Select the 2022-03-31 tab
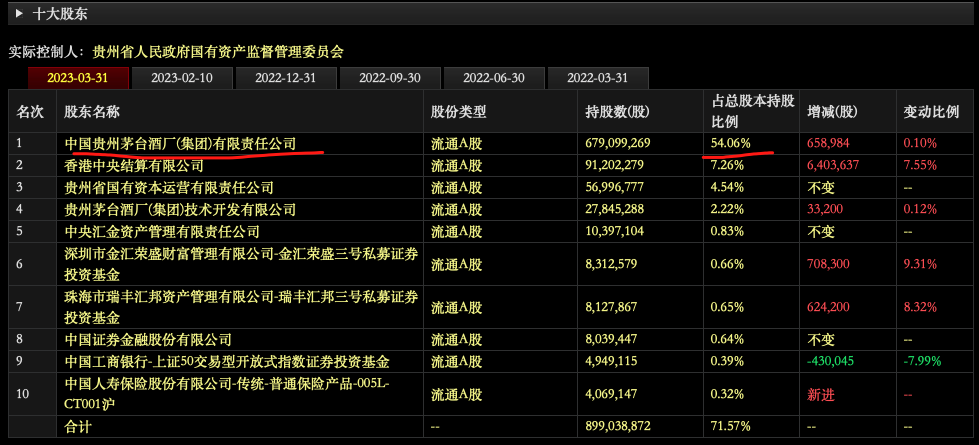Image resolution: width=979 pixels, height=445 pixels. (x=598, y=78)
